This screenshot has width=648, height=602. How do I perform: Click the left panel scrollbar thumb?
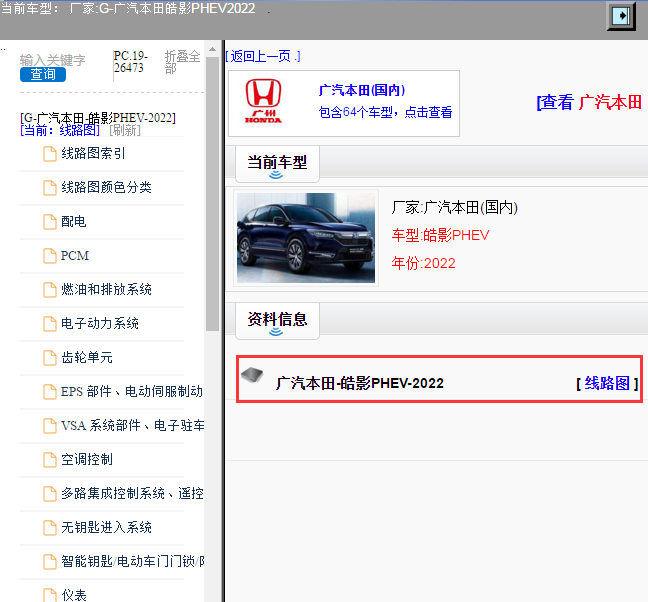click(212, 194)
